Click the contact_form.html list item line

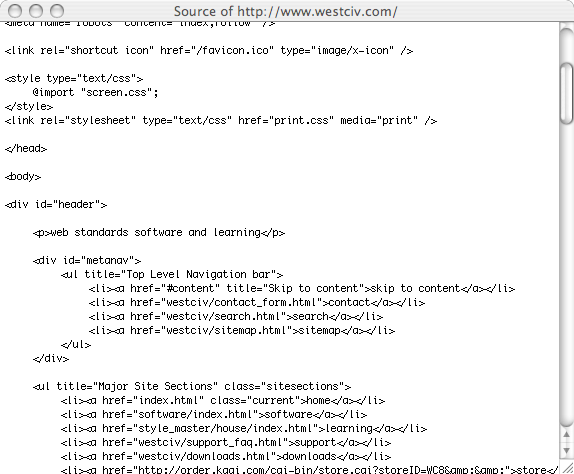click(x=257, y=302)
